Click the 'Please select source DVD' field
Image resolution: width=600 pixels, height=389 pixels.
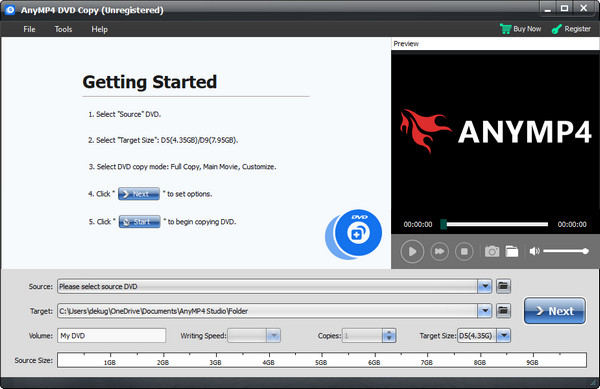(267, 286)
